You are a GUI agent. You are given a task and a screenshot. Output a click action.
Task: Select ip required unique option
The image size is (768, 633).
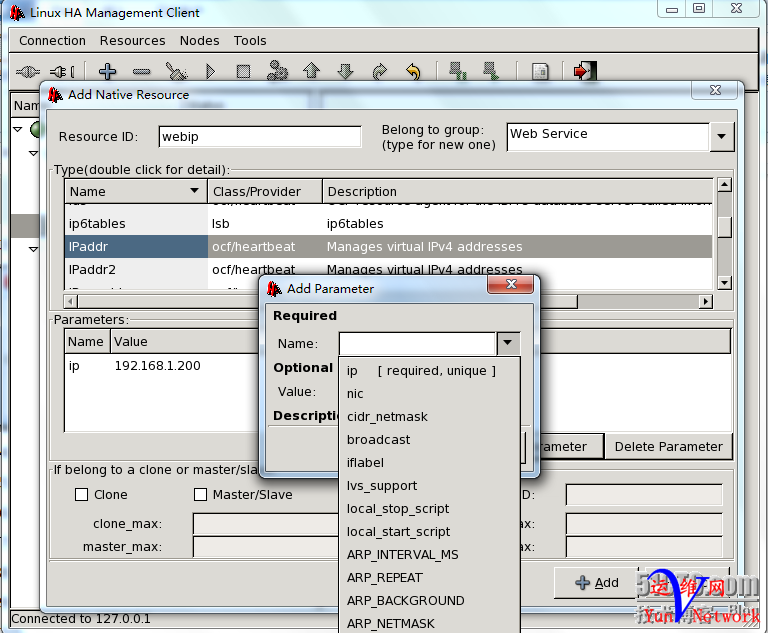click(429, 370)
